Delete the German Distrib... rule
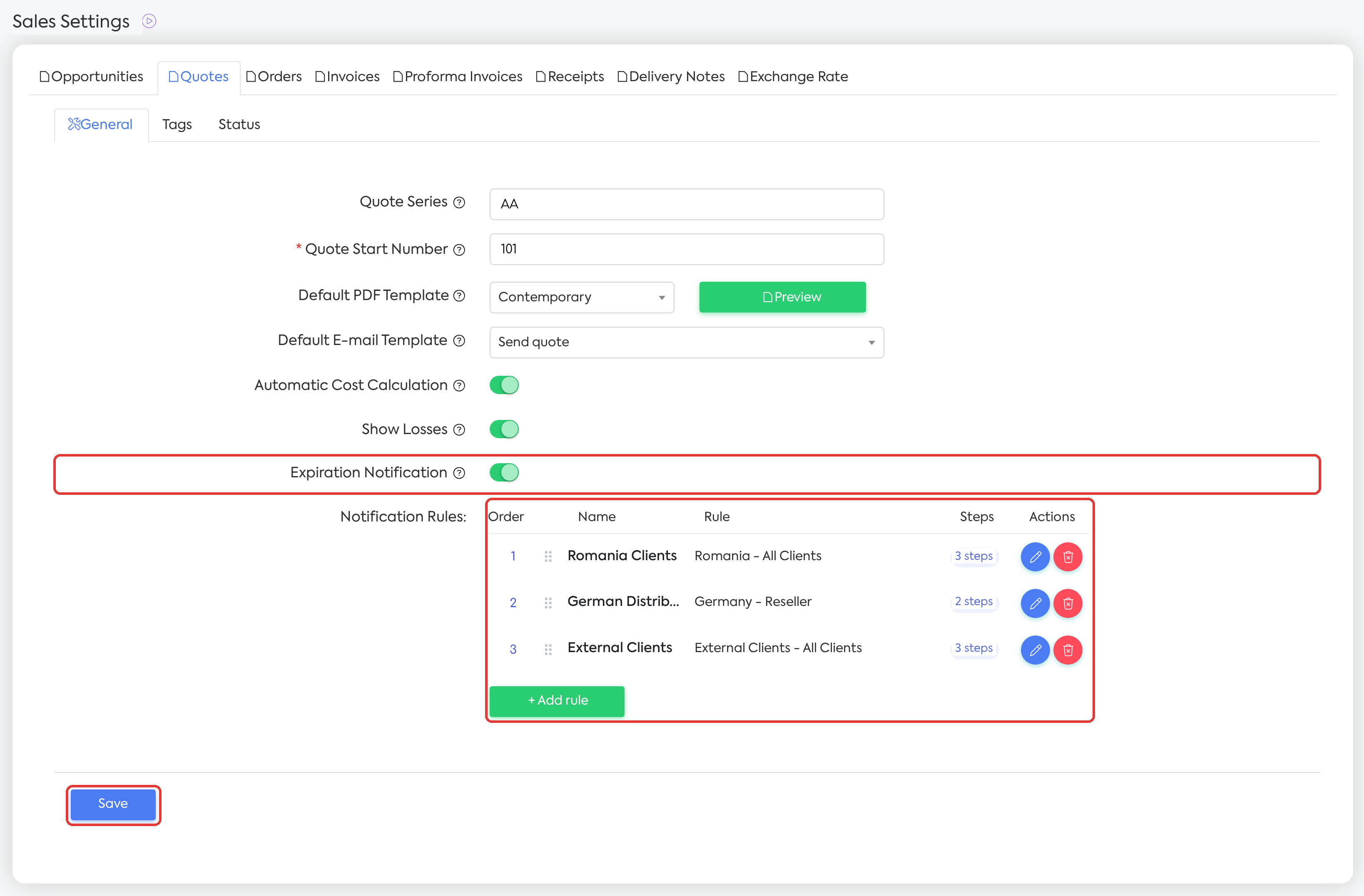The height and width of the screenshot is (896, 1364). pos(1068,603)
